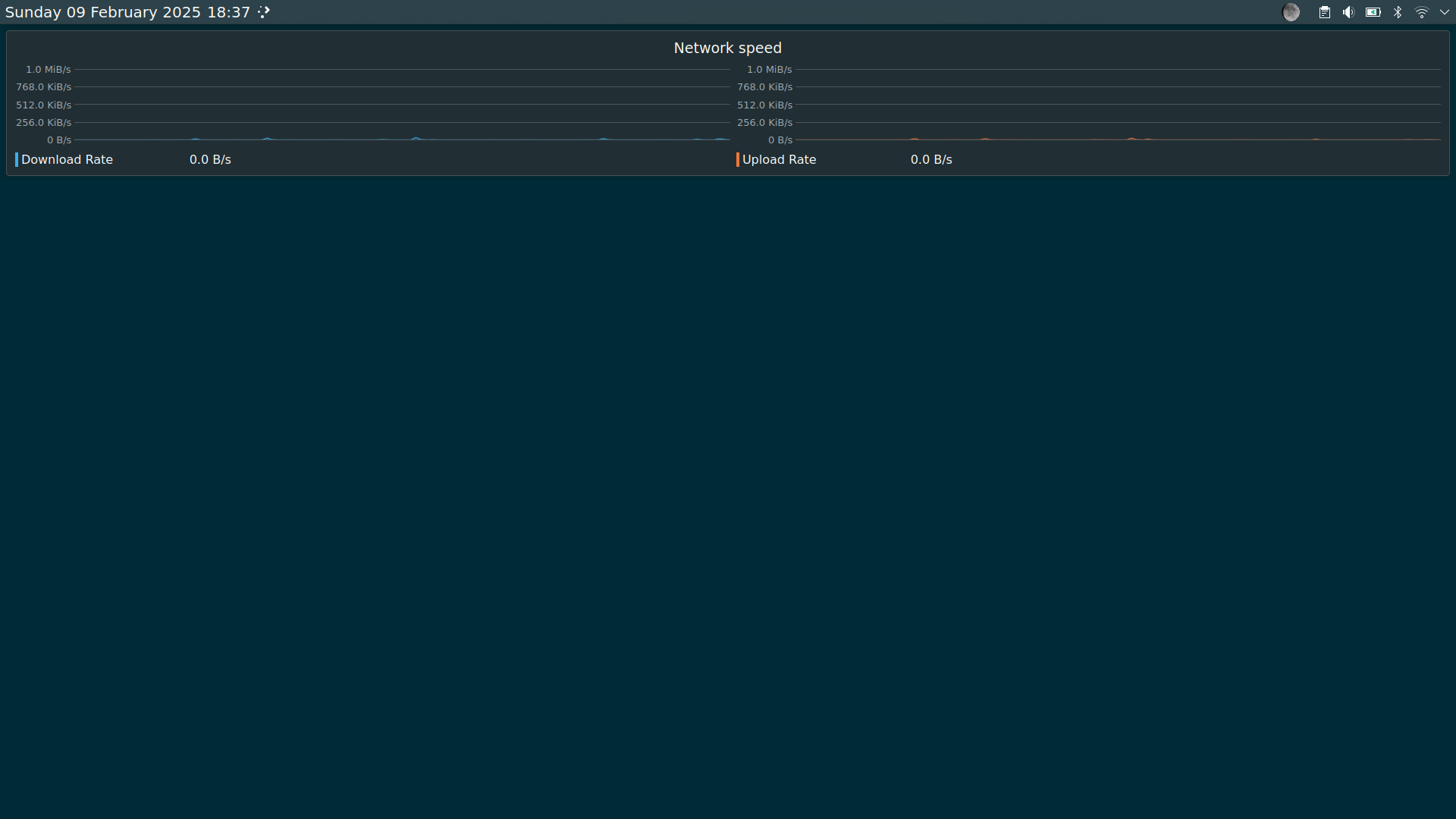Select the Upload Rate legend label
The image size is (1456, 819).
[x=779, y=160]
